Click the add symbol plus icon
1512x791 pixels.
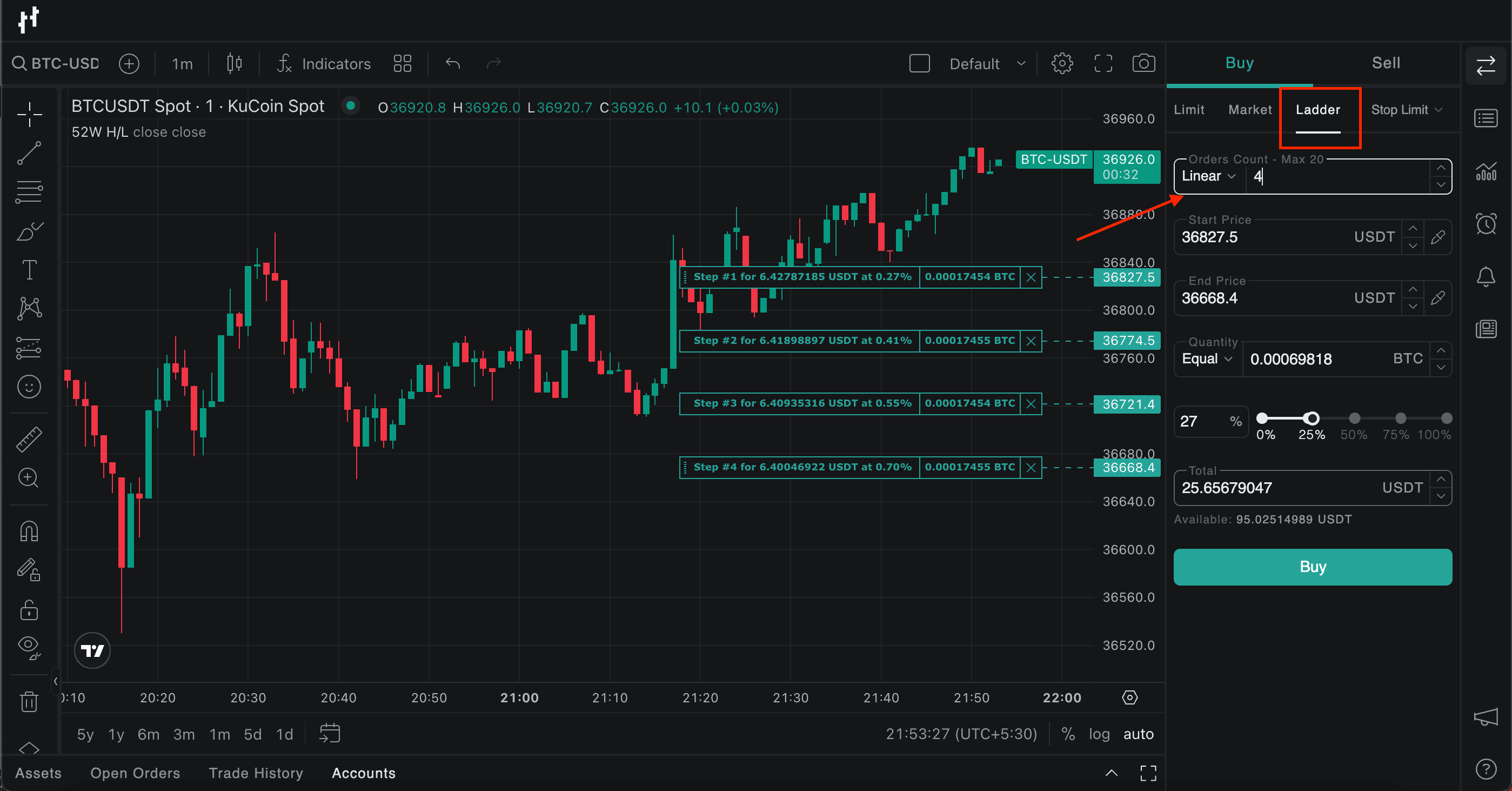129,63
